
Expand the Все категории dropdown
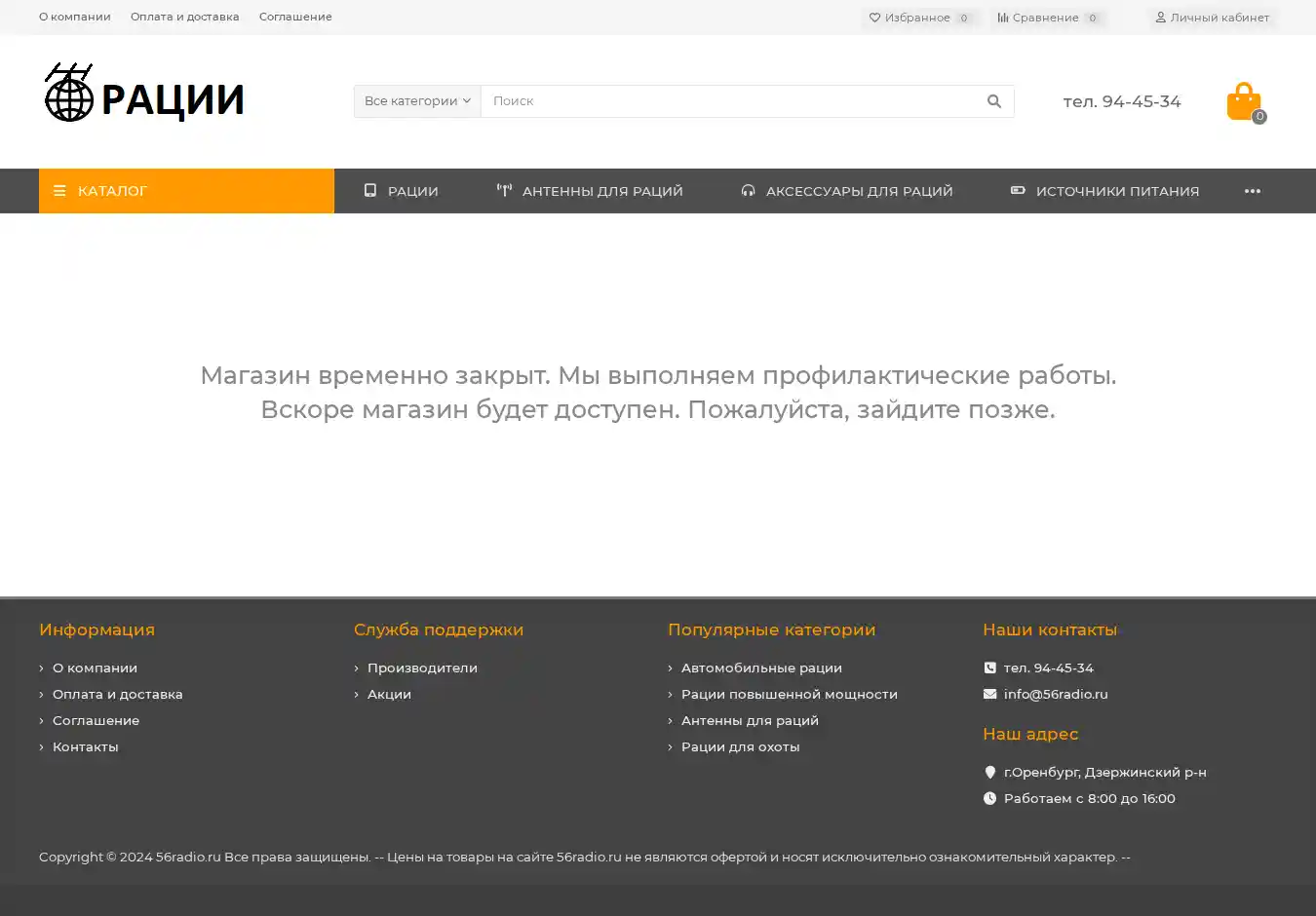pyautogui.click(x=417, y=101)
